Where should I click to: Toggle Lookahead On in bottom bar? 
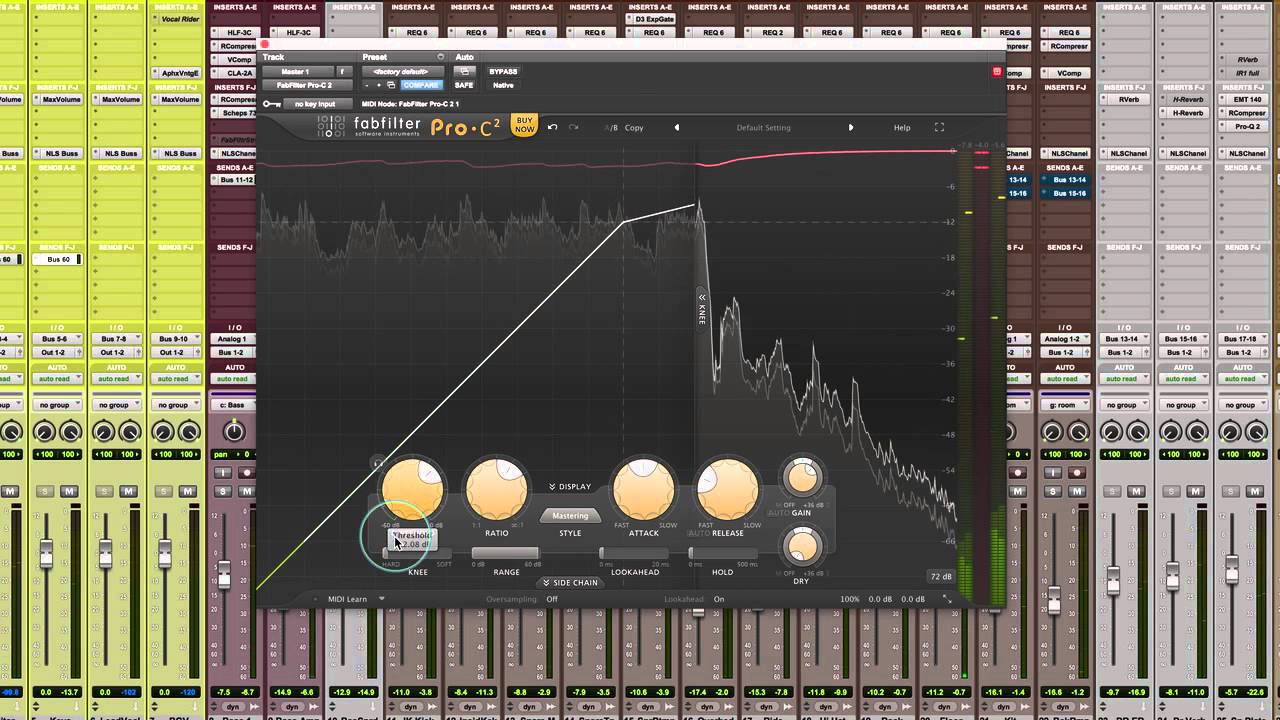[x=719, y=599]
